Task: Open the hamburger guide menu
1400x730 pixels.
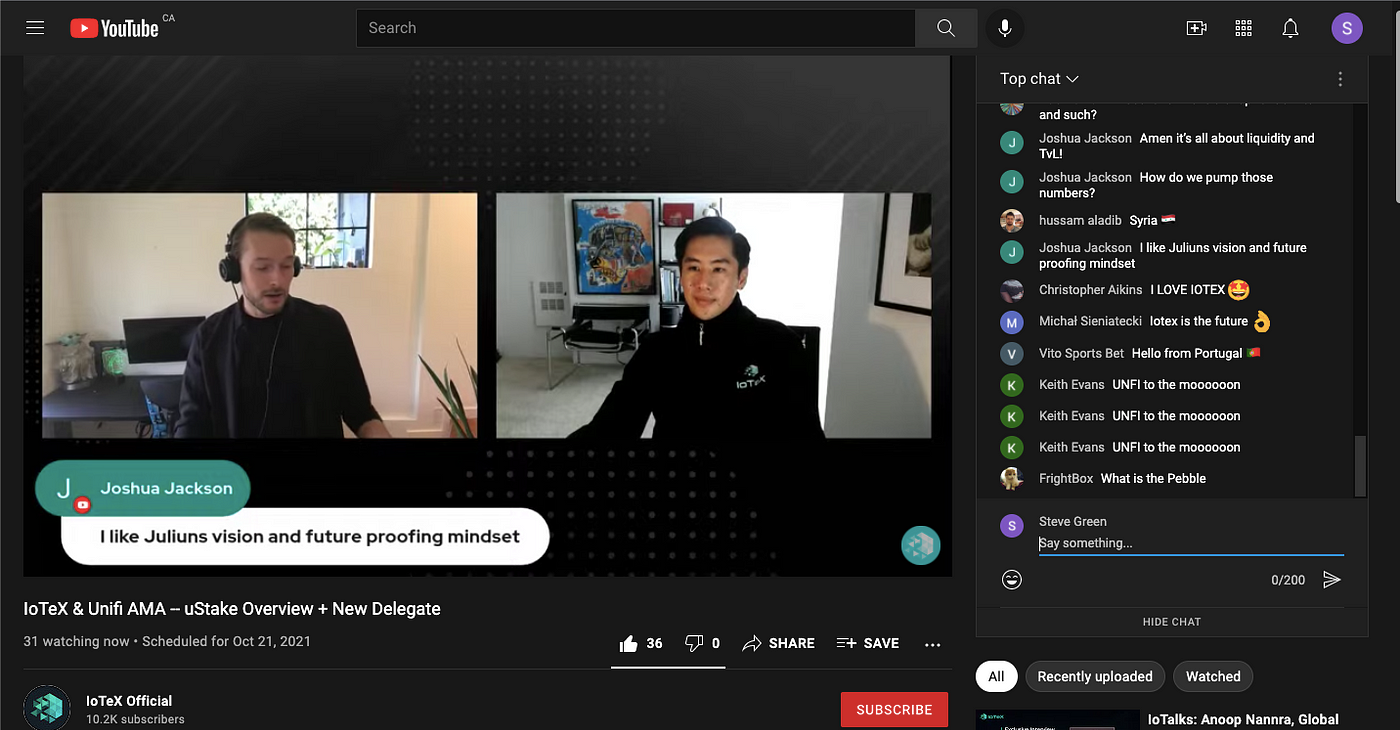Action: pyautogui.click(x=35, y=28)
